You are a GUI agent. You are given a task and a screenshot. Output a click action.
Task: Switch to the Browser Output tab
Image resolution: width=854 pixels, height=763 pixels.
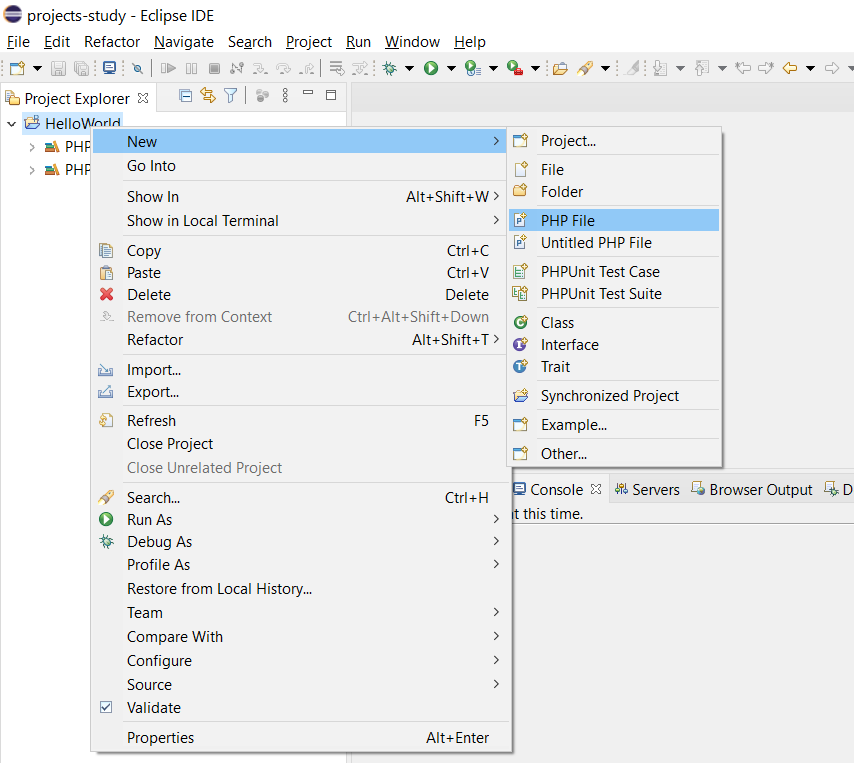752,490
